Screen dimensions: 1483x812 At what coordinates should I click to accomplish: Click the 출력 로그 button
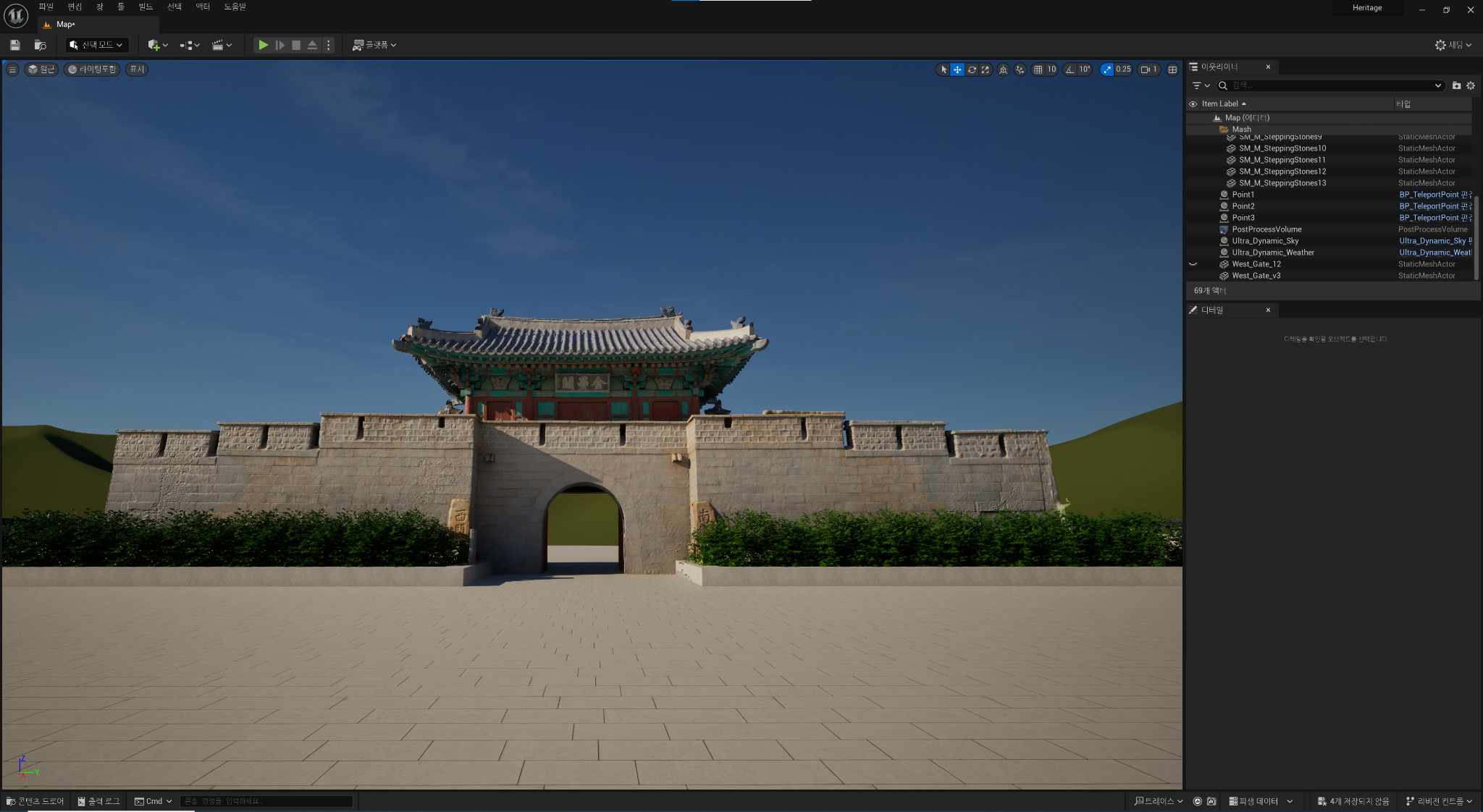tap(98, 801)
